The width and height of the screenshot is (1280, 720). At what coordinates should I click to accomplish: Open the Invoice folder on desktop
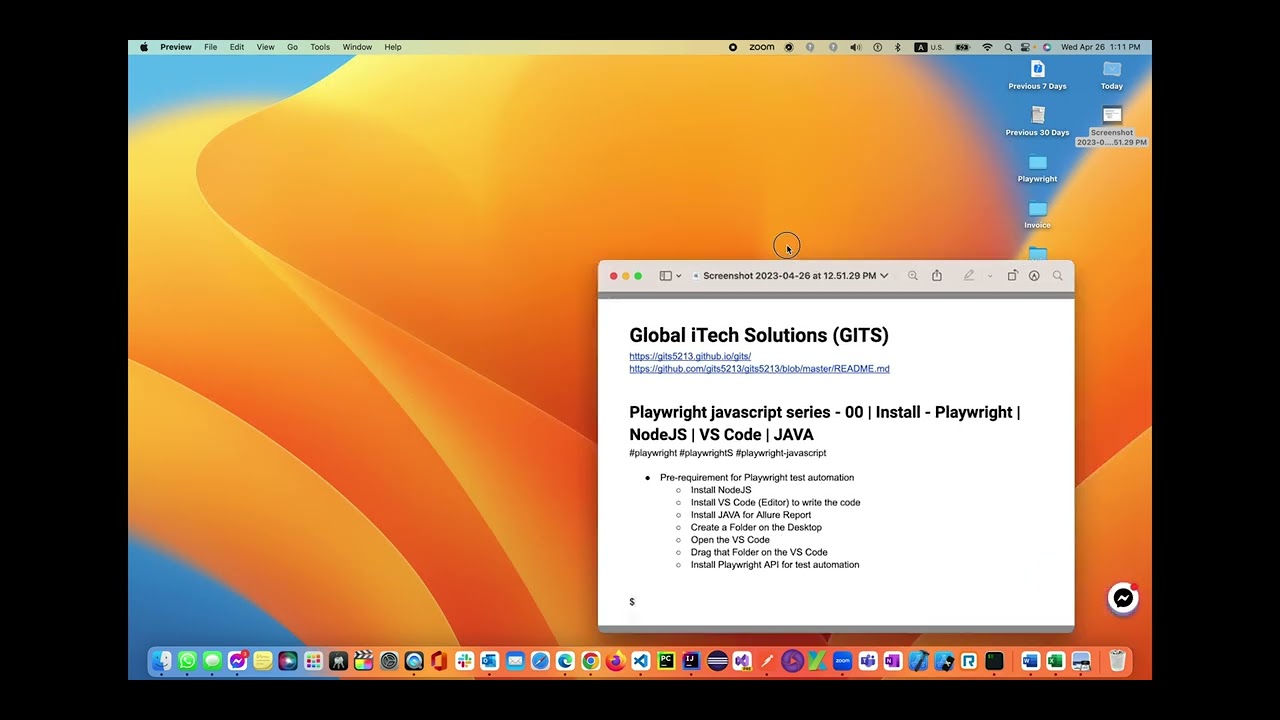click(1037, 214)
